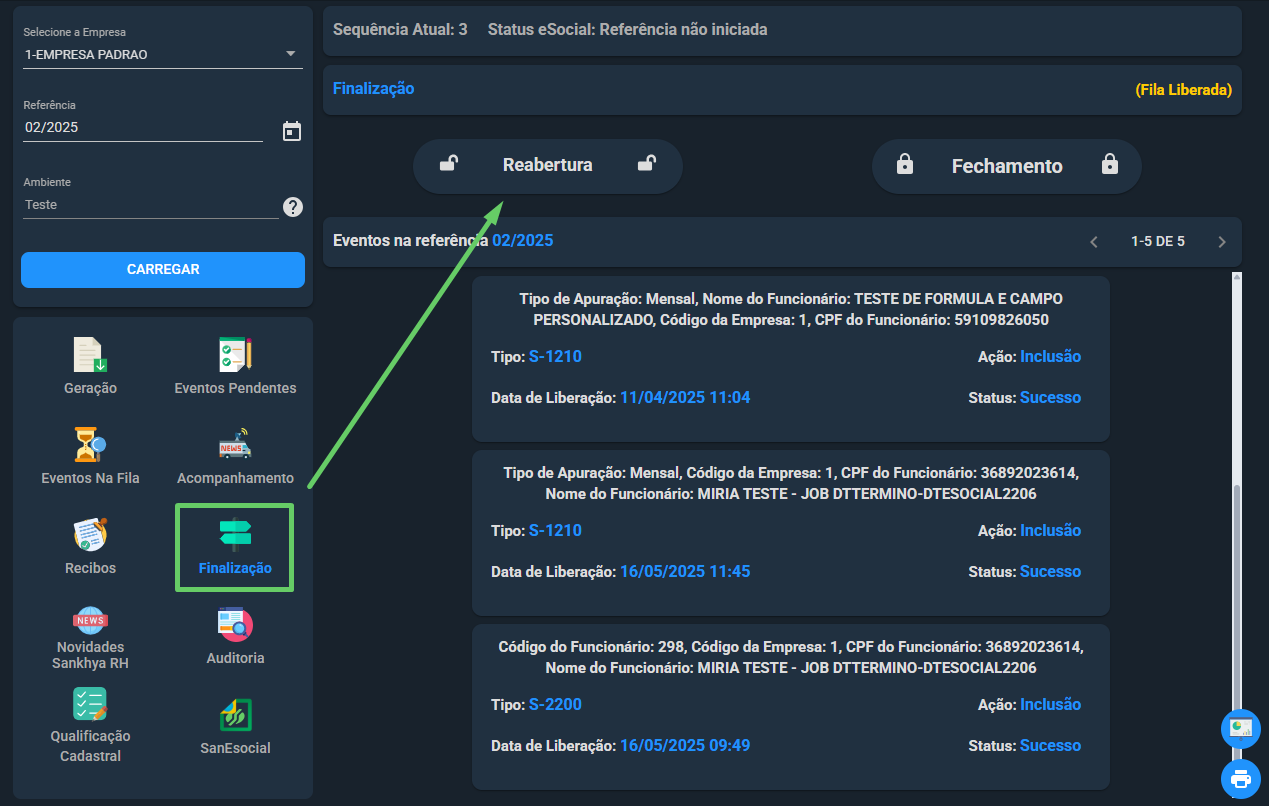Click the 1-5 DE 5 pagination text
1269x806 pixels.
[1158, 242]
